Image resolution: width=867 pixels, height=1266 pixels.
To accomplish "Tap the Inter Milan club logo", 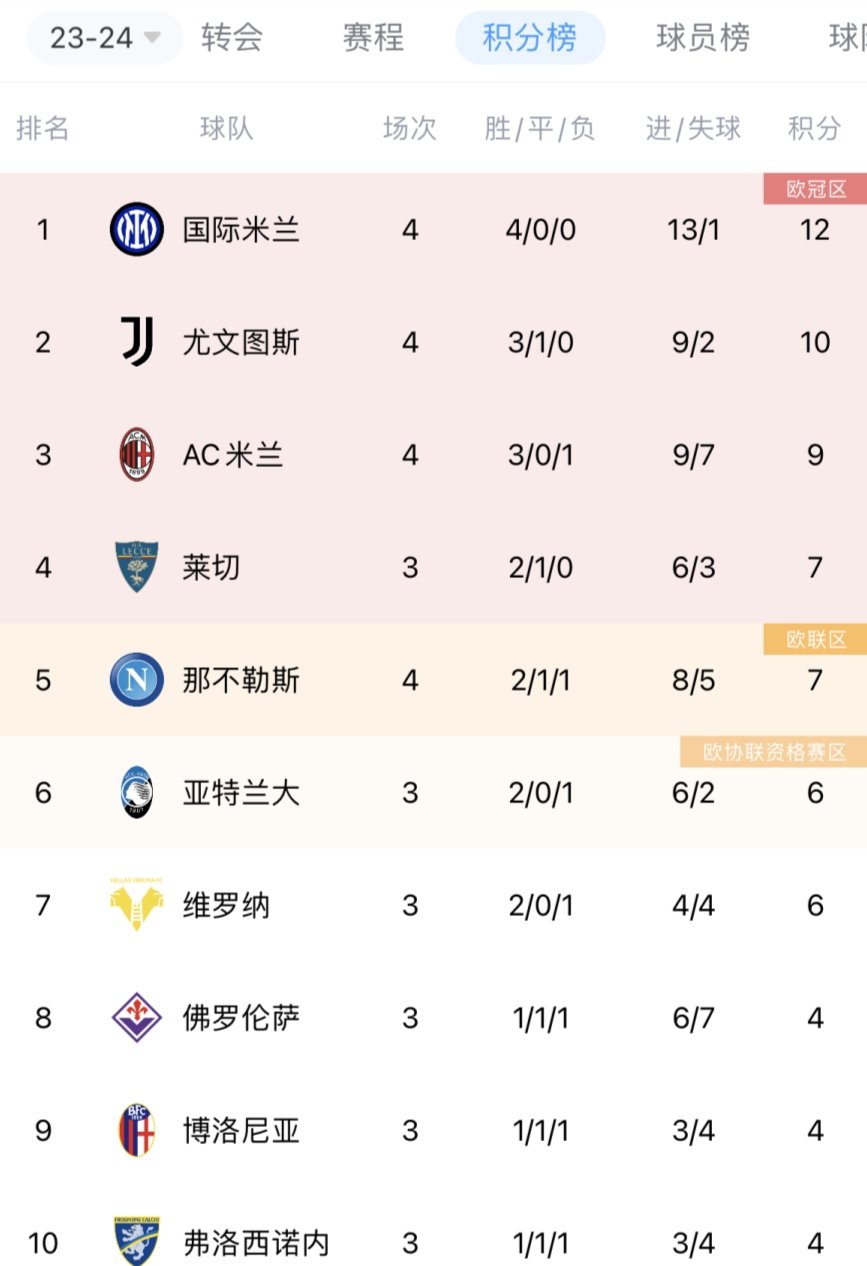I will [137, 230].
